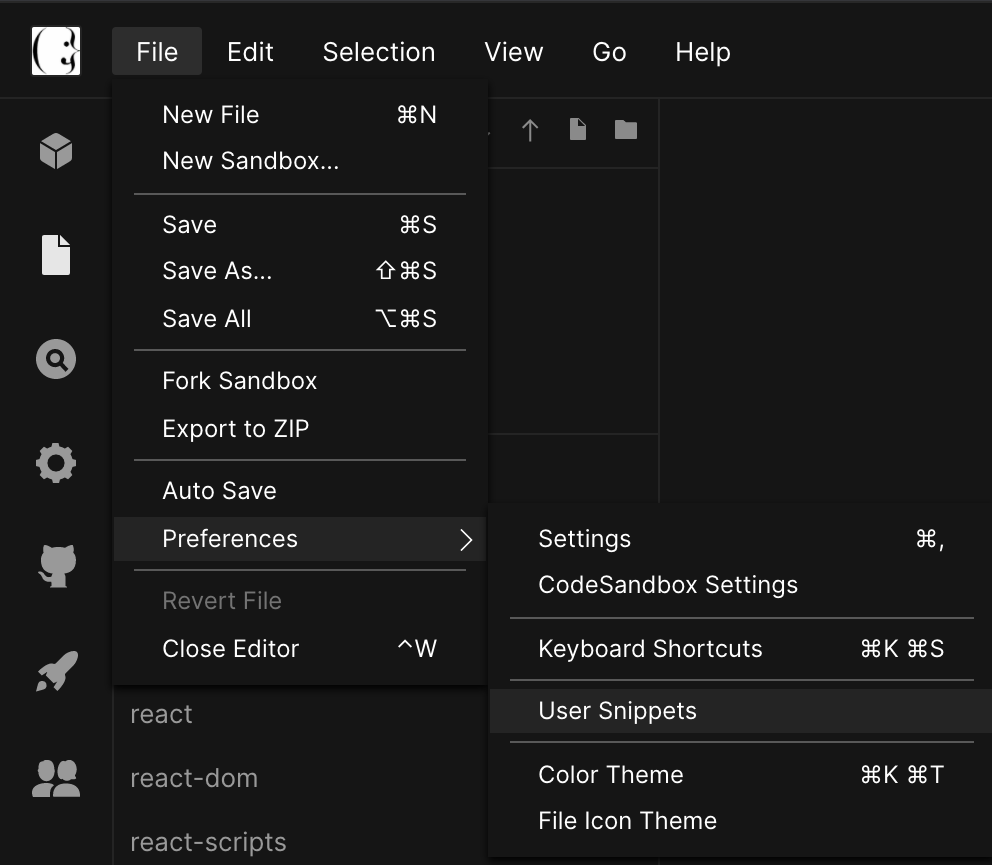Click the upload arrow icon in explorer toolbar
The width and height of the screenshot is (992, 865).
click(530, 130)
